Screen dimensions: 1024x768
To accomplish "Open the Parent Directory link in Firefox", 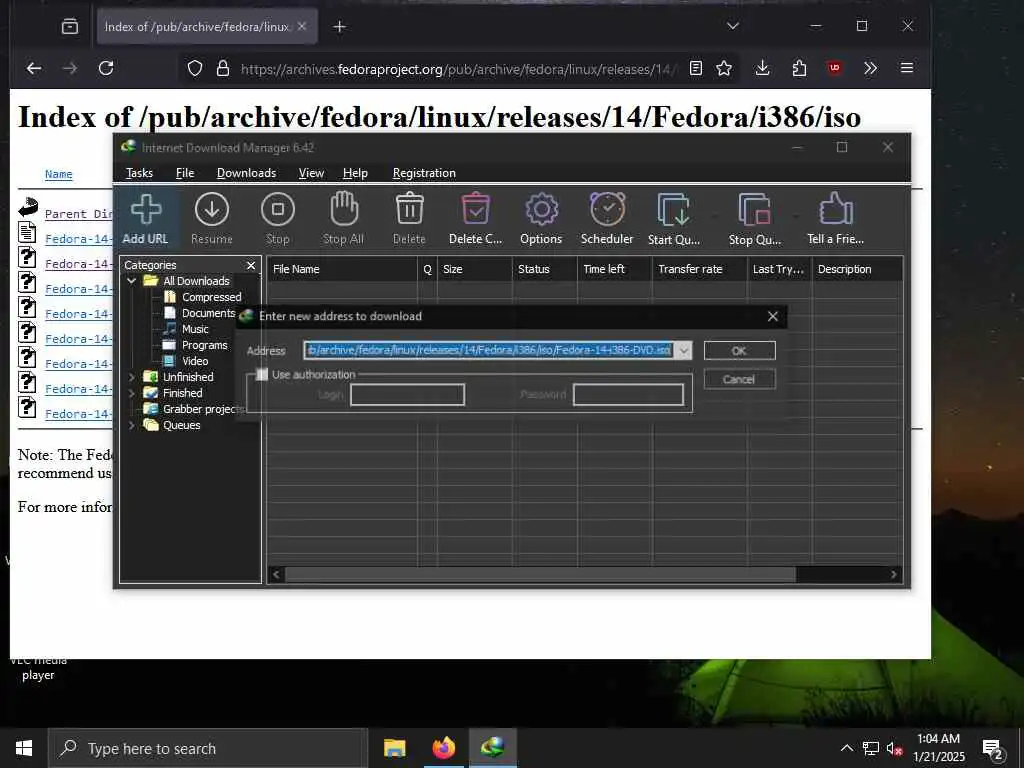I will (x=78, y=214).
